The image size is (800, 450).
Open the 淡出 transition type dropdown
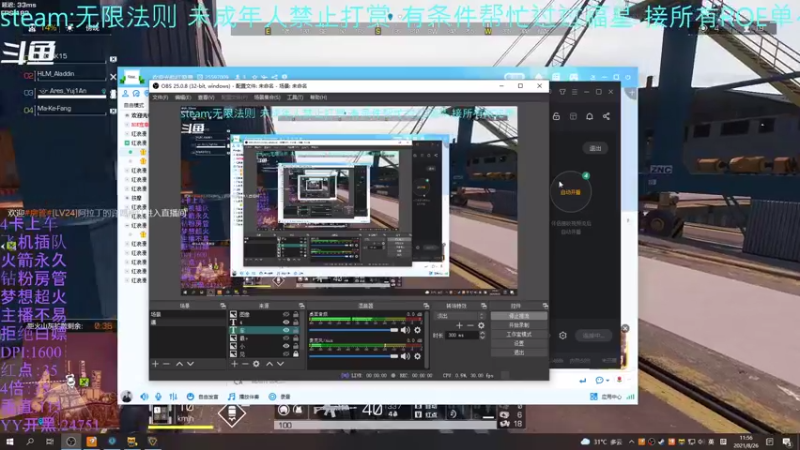pyautogui.click(x=459, y=316)
